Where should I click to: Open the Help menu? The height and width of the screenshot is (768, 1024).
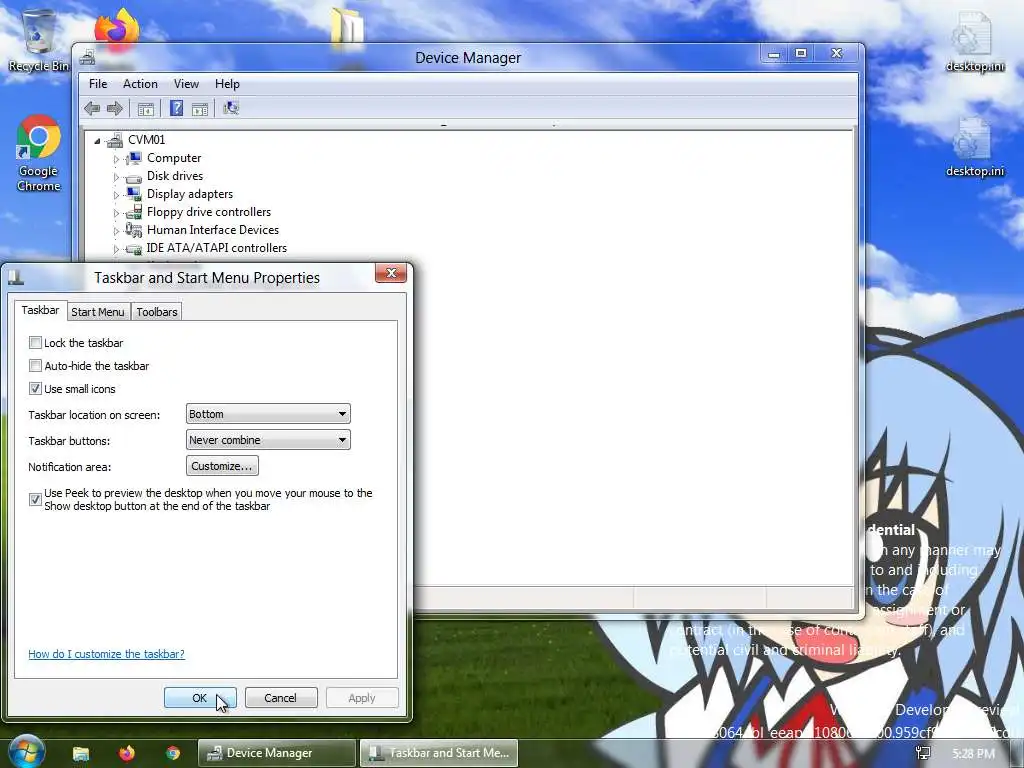click(x=227, y=84)
